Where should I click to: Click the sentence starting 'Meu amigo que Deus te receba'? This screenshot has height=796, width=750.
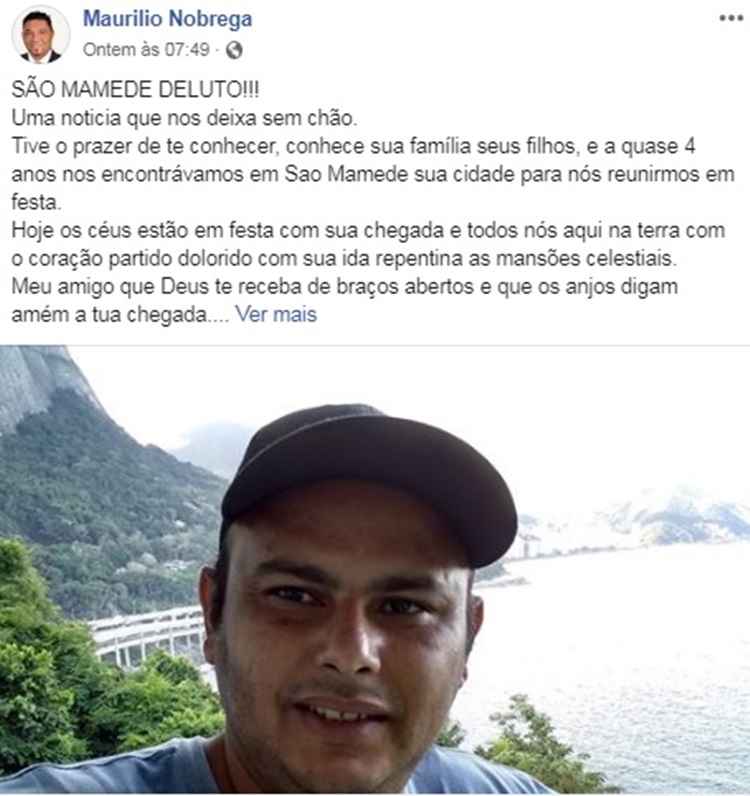coord(345,300)
